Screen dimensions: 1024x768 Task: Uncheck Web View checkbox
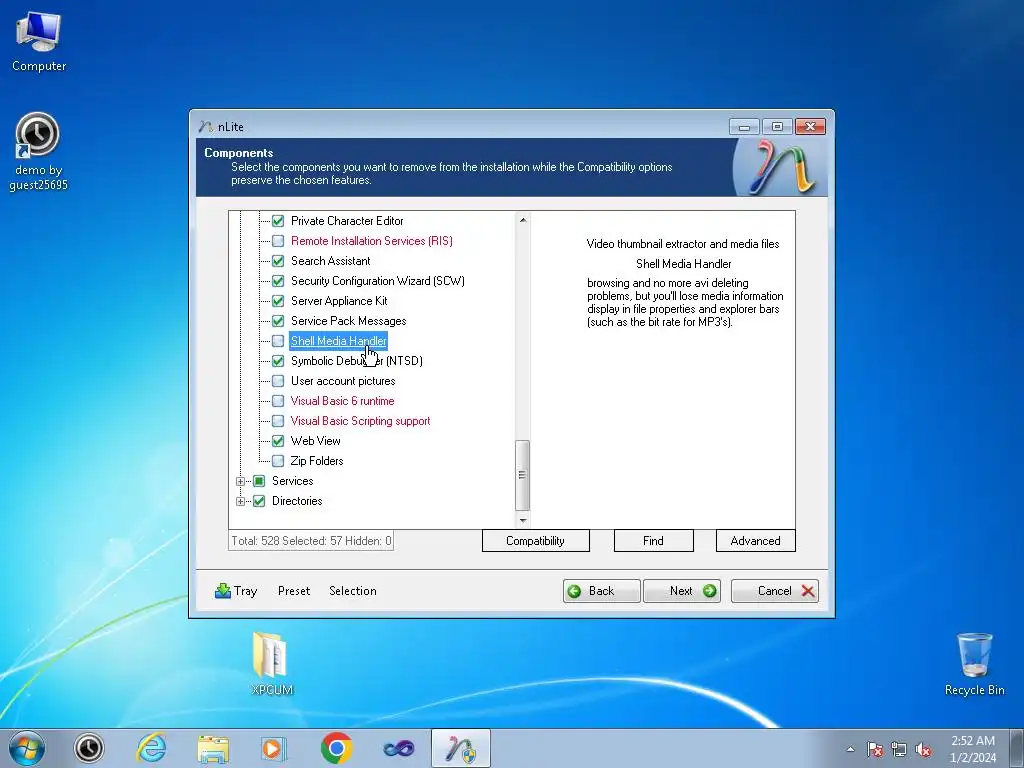278,441
